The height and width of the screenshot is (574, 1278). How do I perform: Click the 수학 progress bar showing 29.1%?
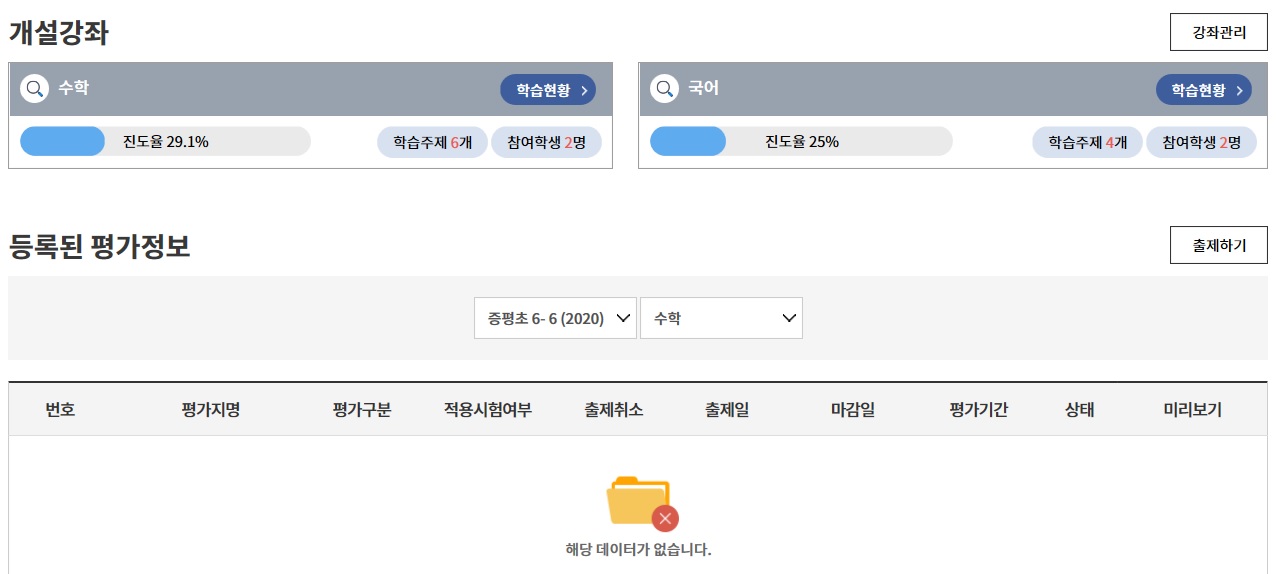pyautogui.click(x=165, y=141)
